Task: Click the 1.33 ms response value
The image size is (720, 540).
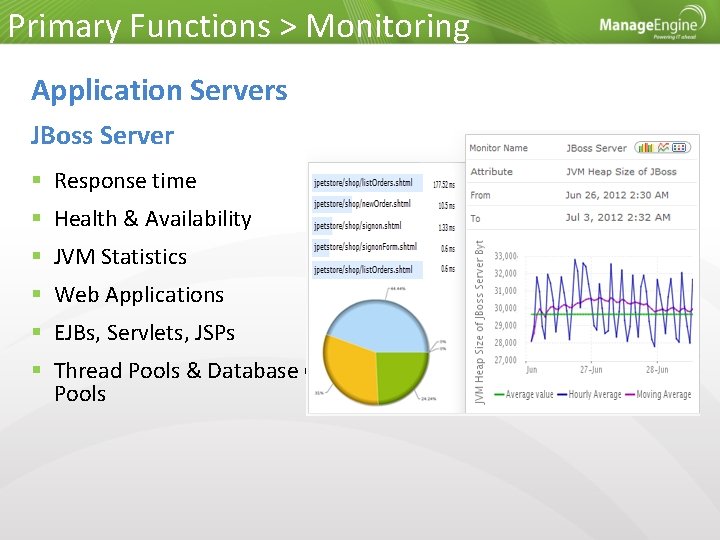Action: tap(446, 228)
